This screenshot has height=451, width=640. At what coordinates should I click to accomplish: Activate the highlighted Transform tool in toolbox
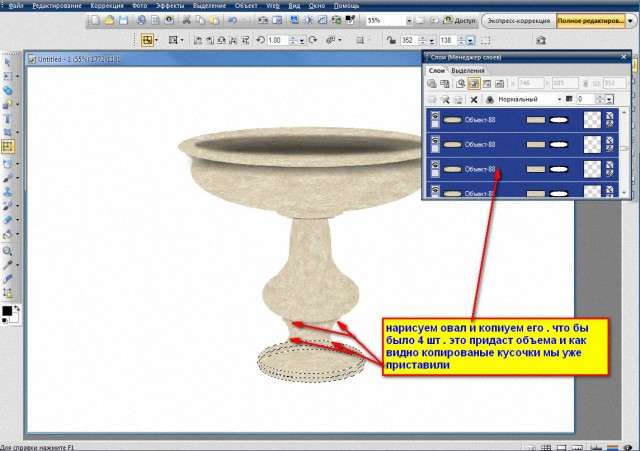click(8, 146)
